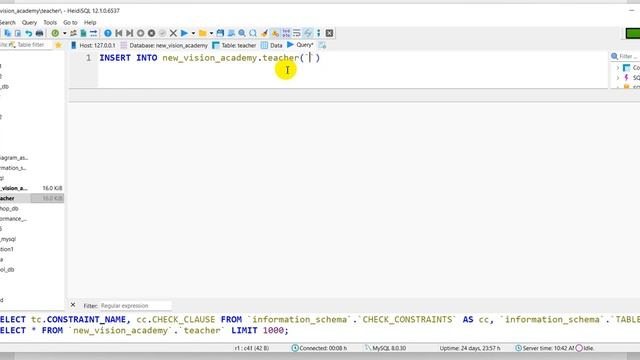Image resolution: width=640 pixels, height=360 pixels.
Task: Click the Load SQL file folder icon
Action: click(202, 33)
